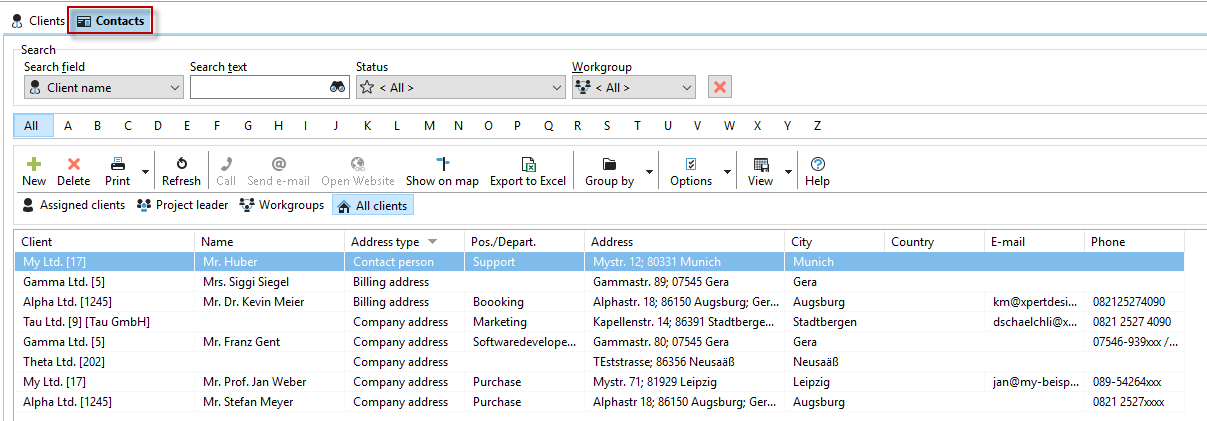Screen dimensions: 1207x421
Task: Click the red X clear search button
Action: tap(719, 87)
